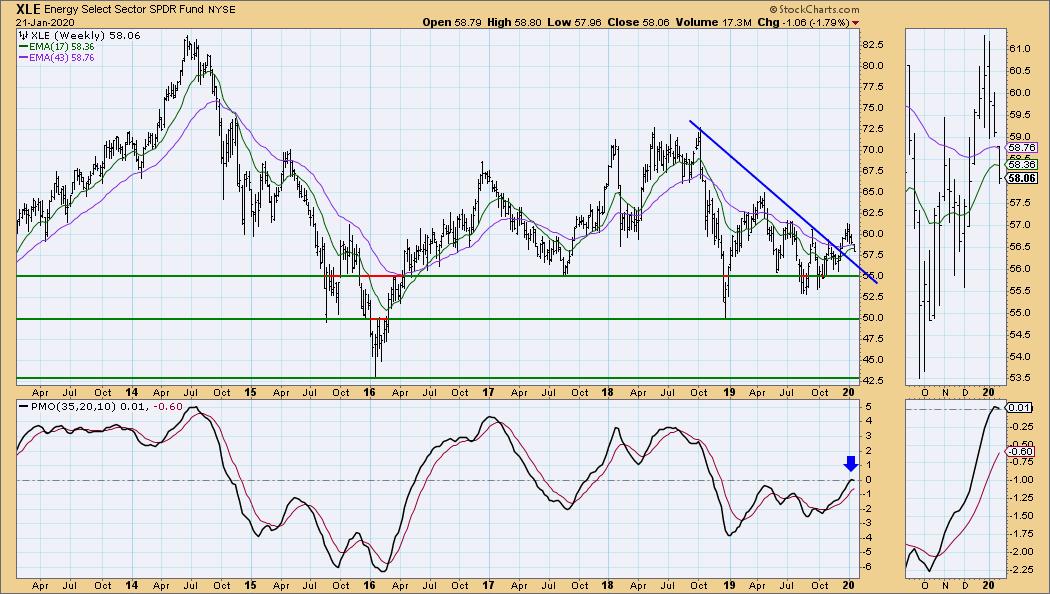Click the High 58.80 value
1050x594 pixels.
[512, 22]
